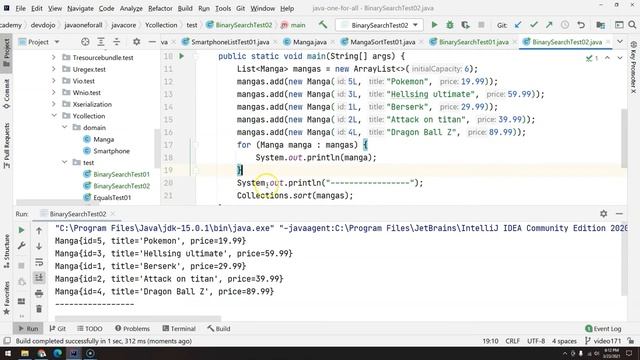
Task: Open the Navigate menu
Action: (80, 8)
